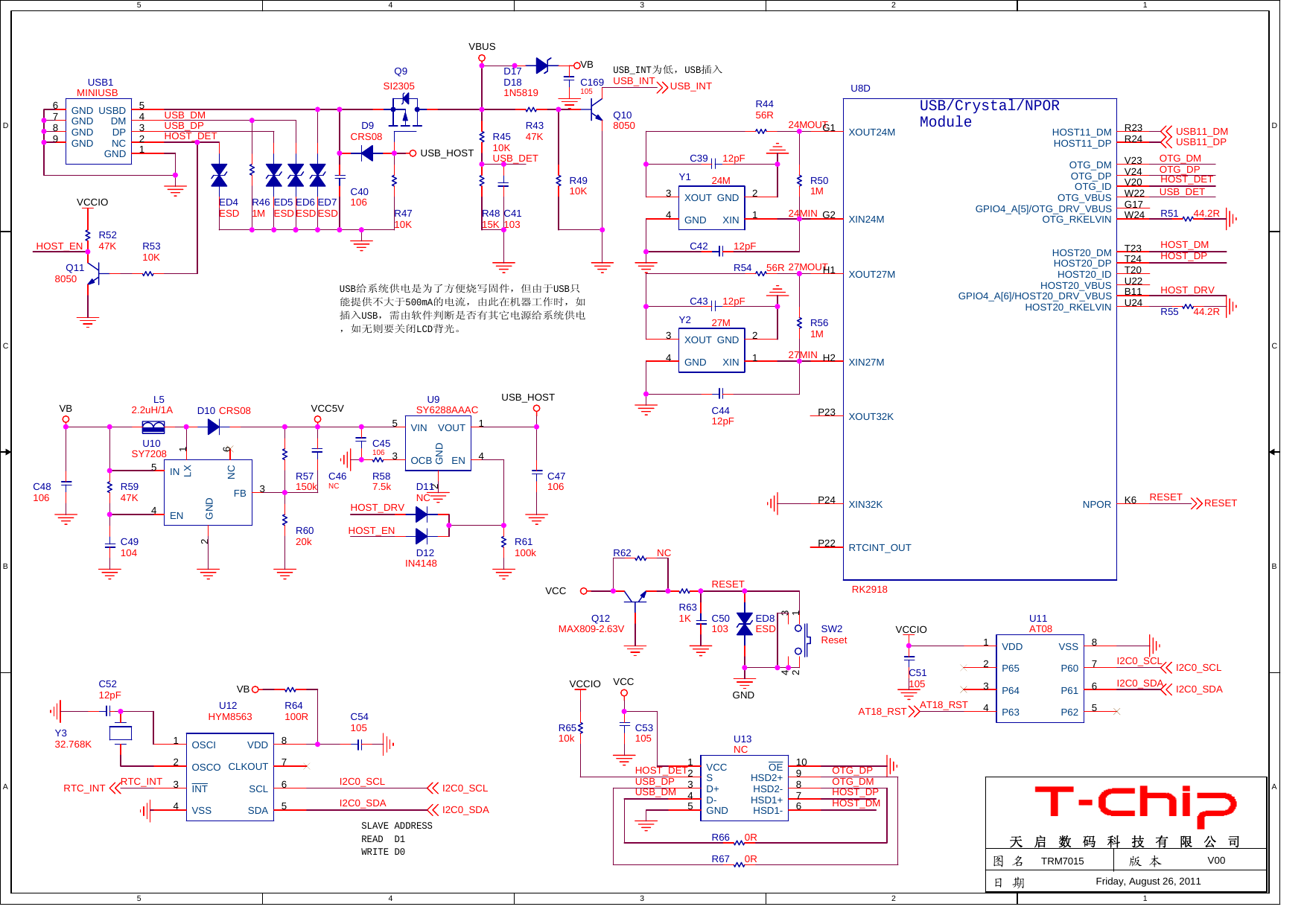
Task: Click the Q12 MAX809-2.63V transistor symbol
Action: click(635, 596)
